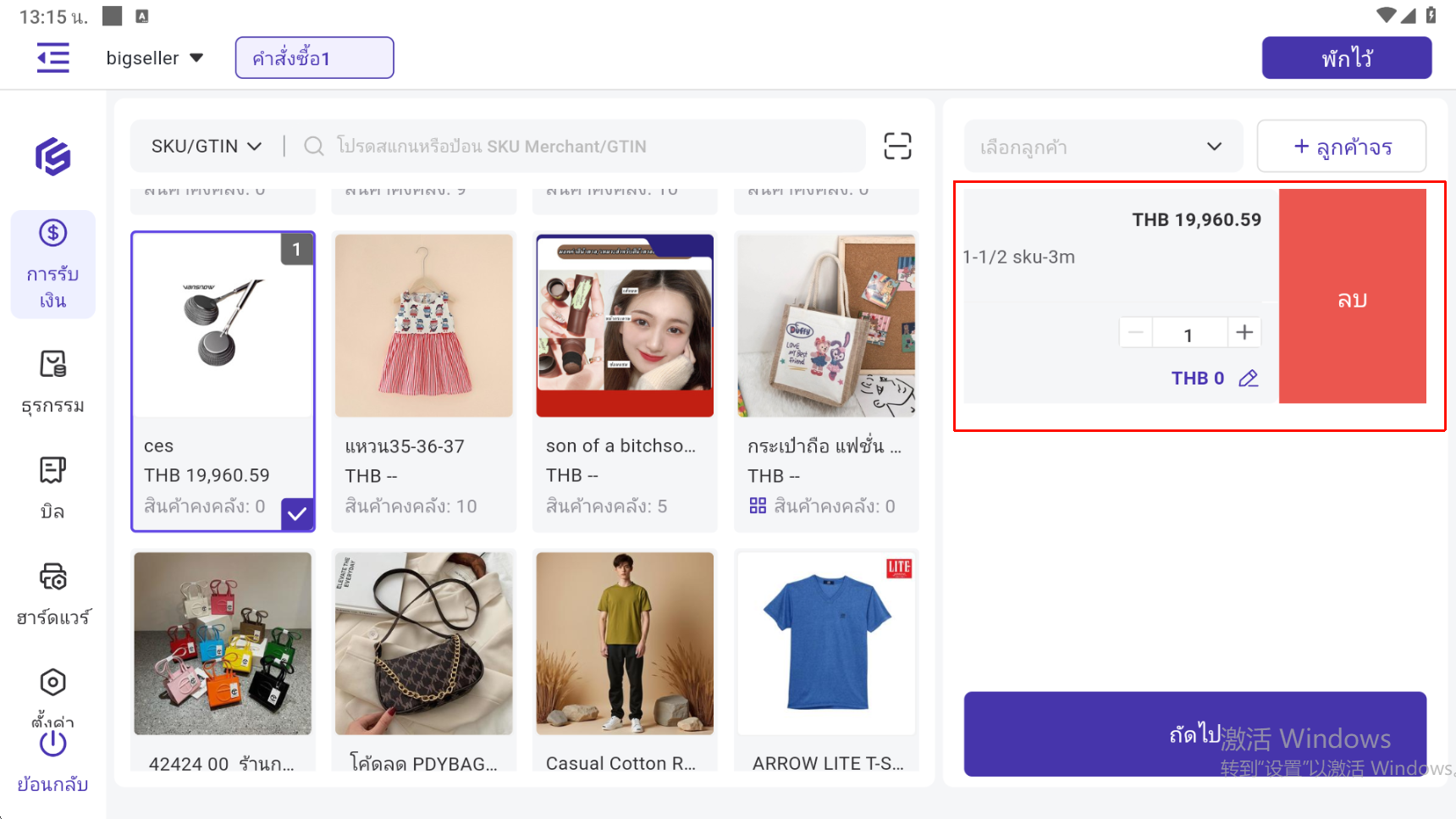Open ฮาร์ดแวร์ hardware in sidebar

pyautogui.click(x=52, y=594)
